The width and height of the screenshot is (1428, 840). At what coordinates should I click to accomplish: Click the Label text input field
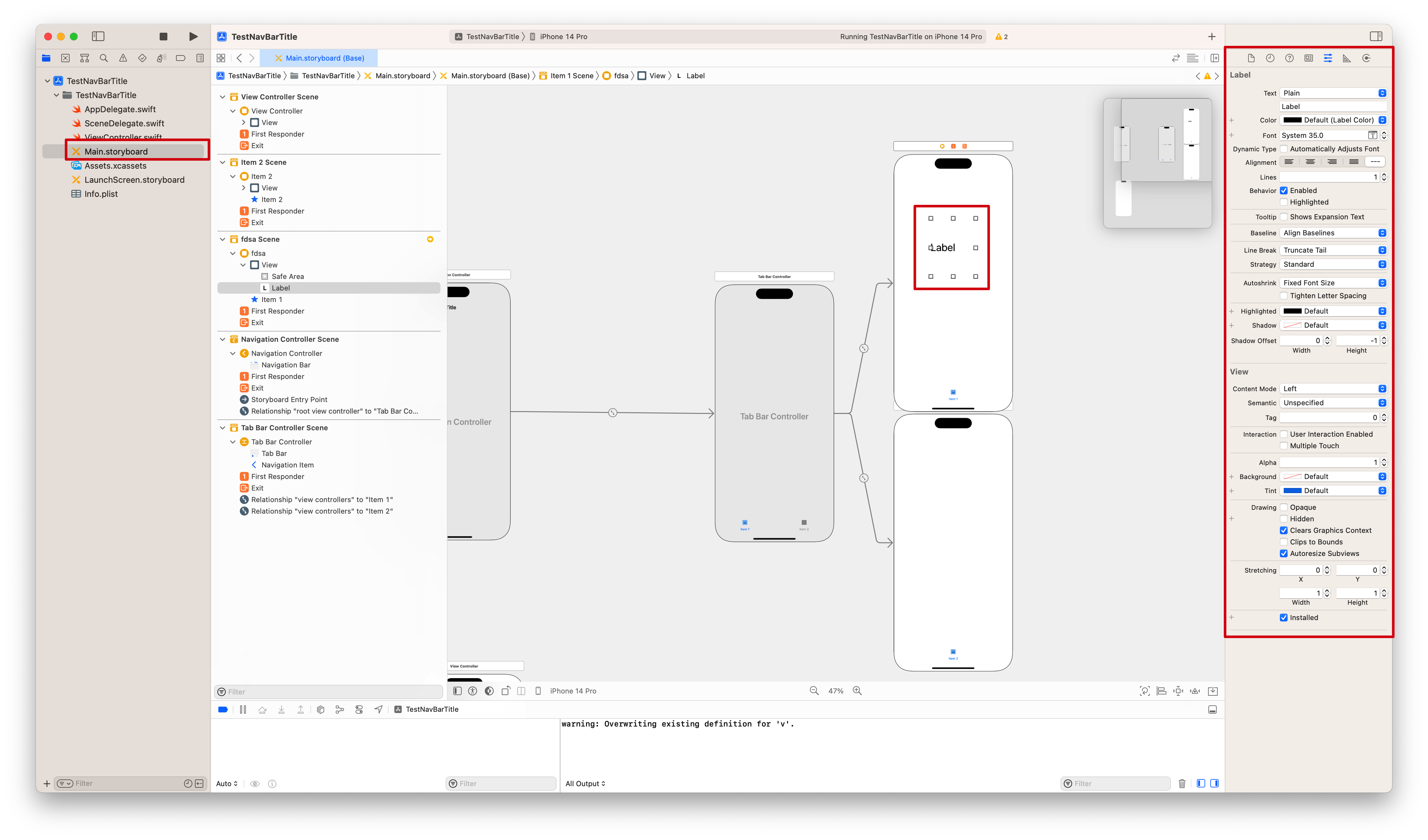(x=1333, y=106)
